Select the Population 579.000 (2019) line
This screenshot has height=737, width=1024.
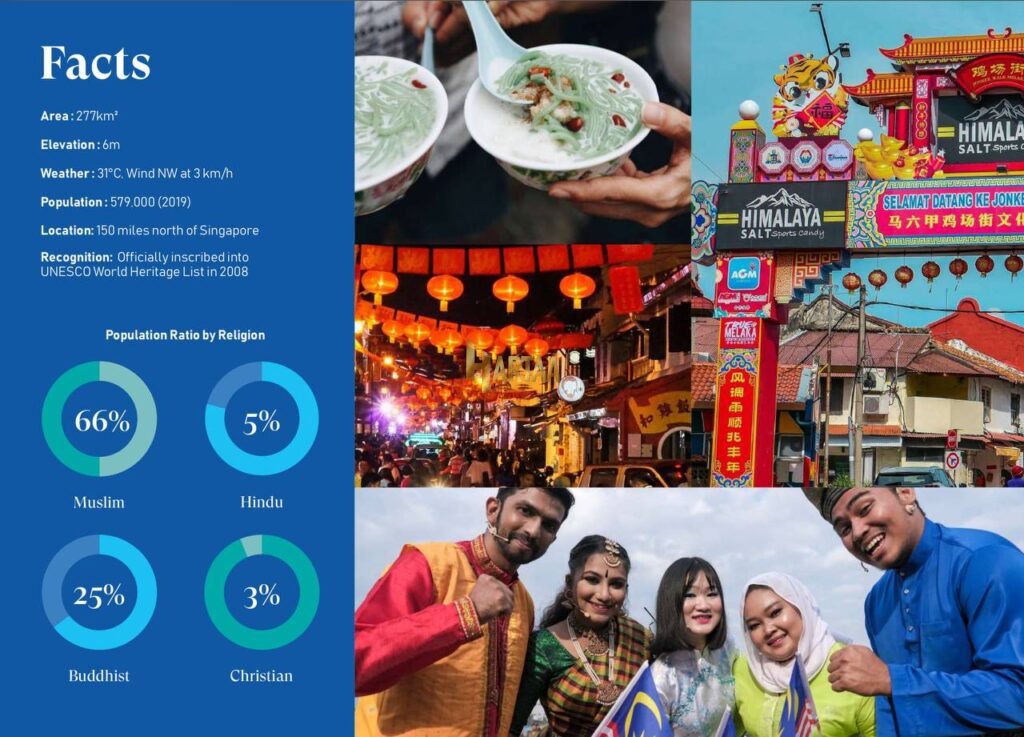coord(116,202)
